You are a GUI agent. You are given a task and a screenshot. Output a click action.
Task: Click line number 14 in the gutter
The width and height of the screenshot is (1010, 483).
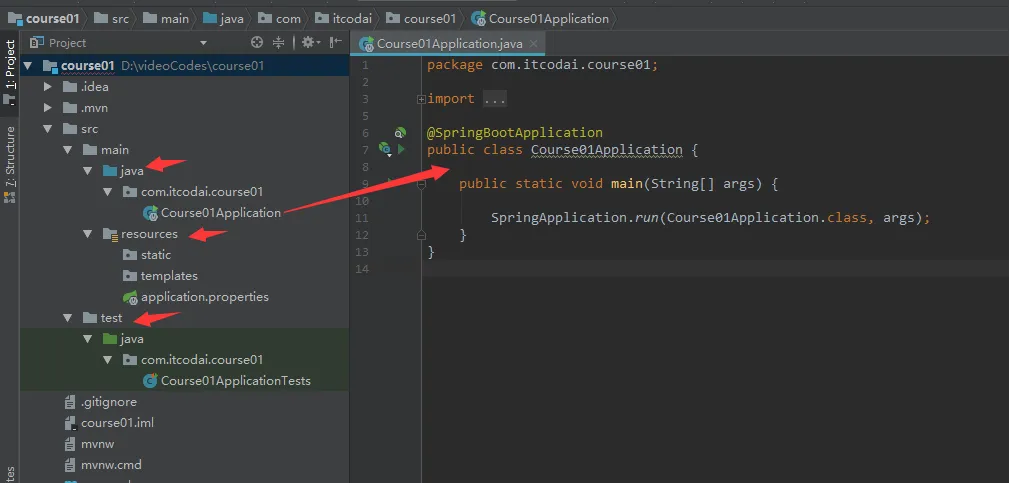coord(361,269)
